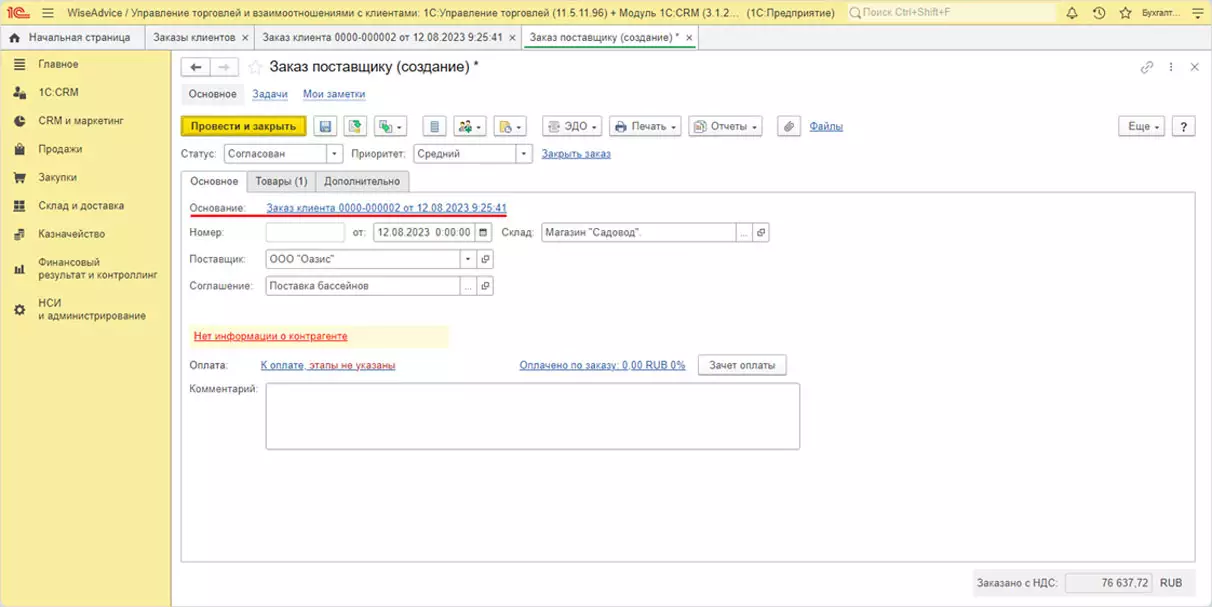Open the ЭДО dropdown

[x=572, y=126]
